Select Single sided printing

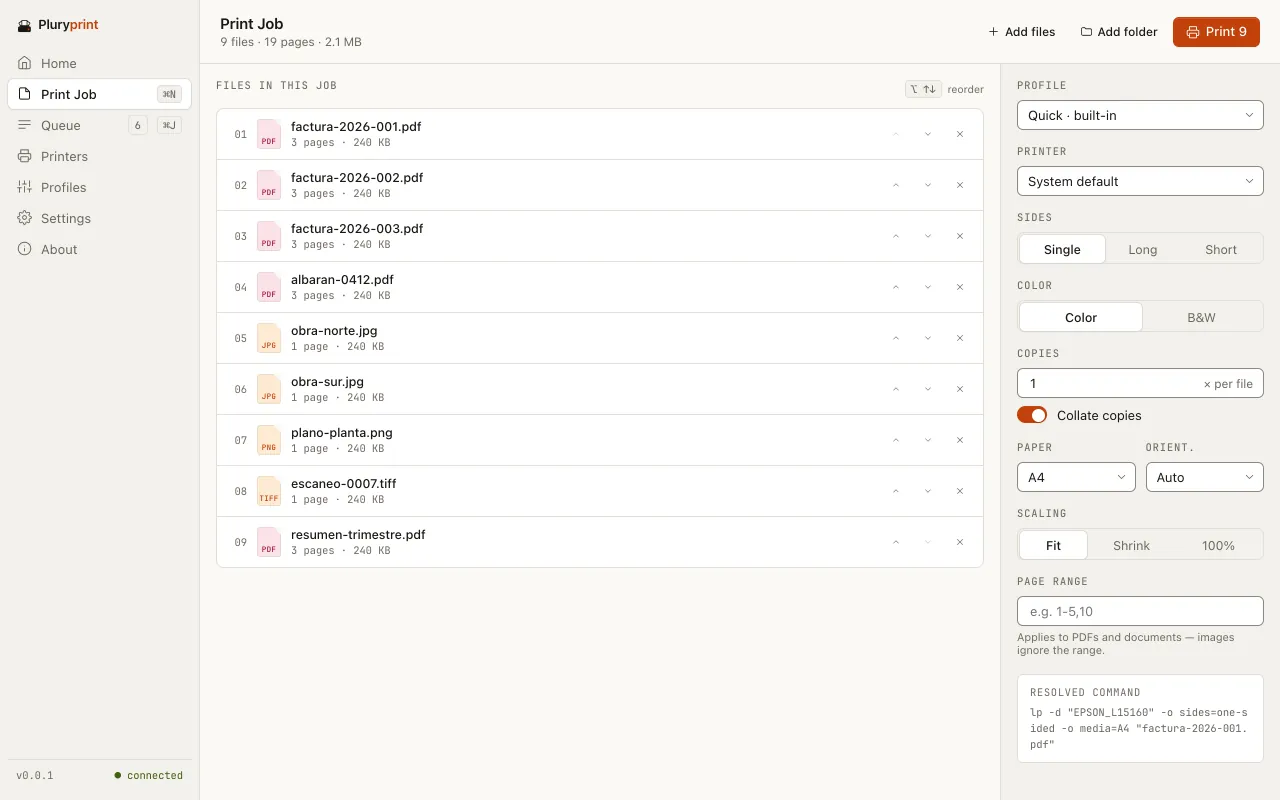tap(1062, 249)
